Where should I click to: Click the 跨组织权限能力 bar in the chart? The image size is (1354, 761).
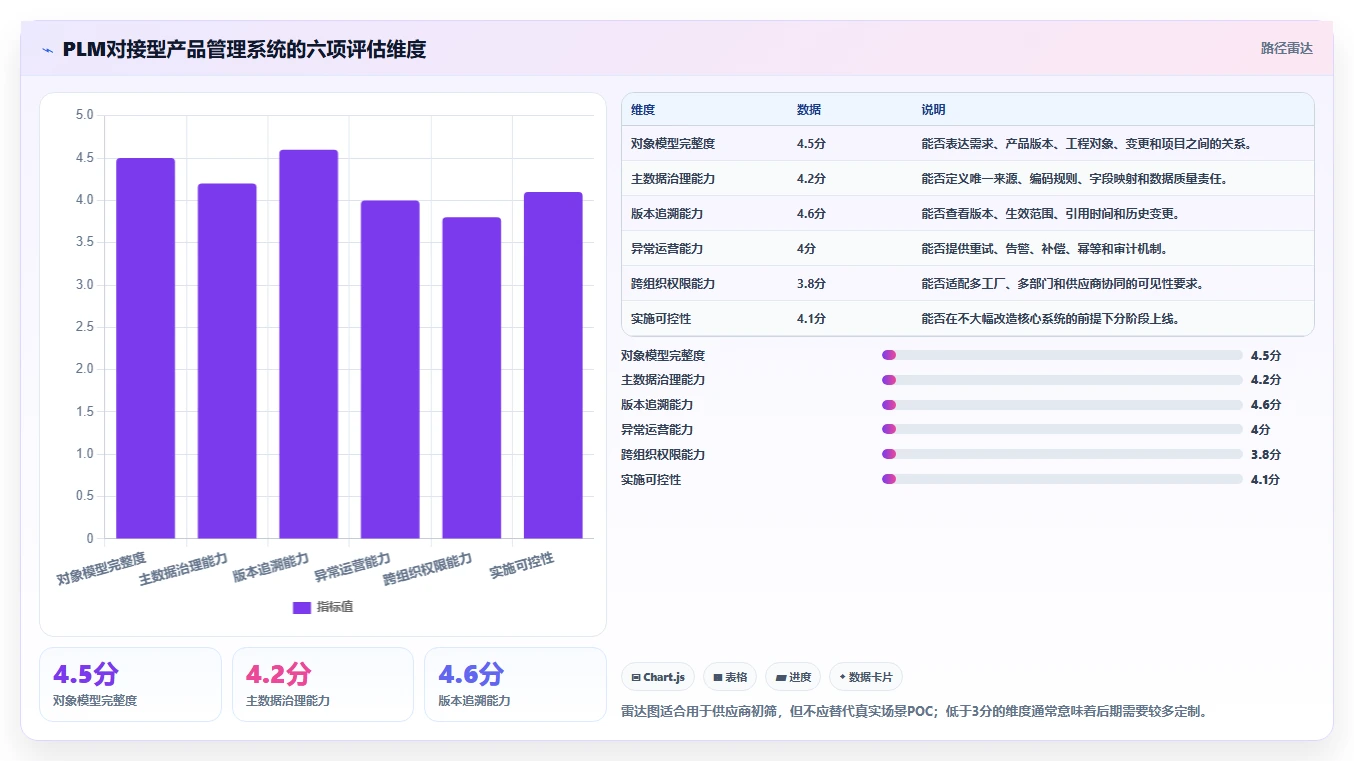[x=472, y=378]
